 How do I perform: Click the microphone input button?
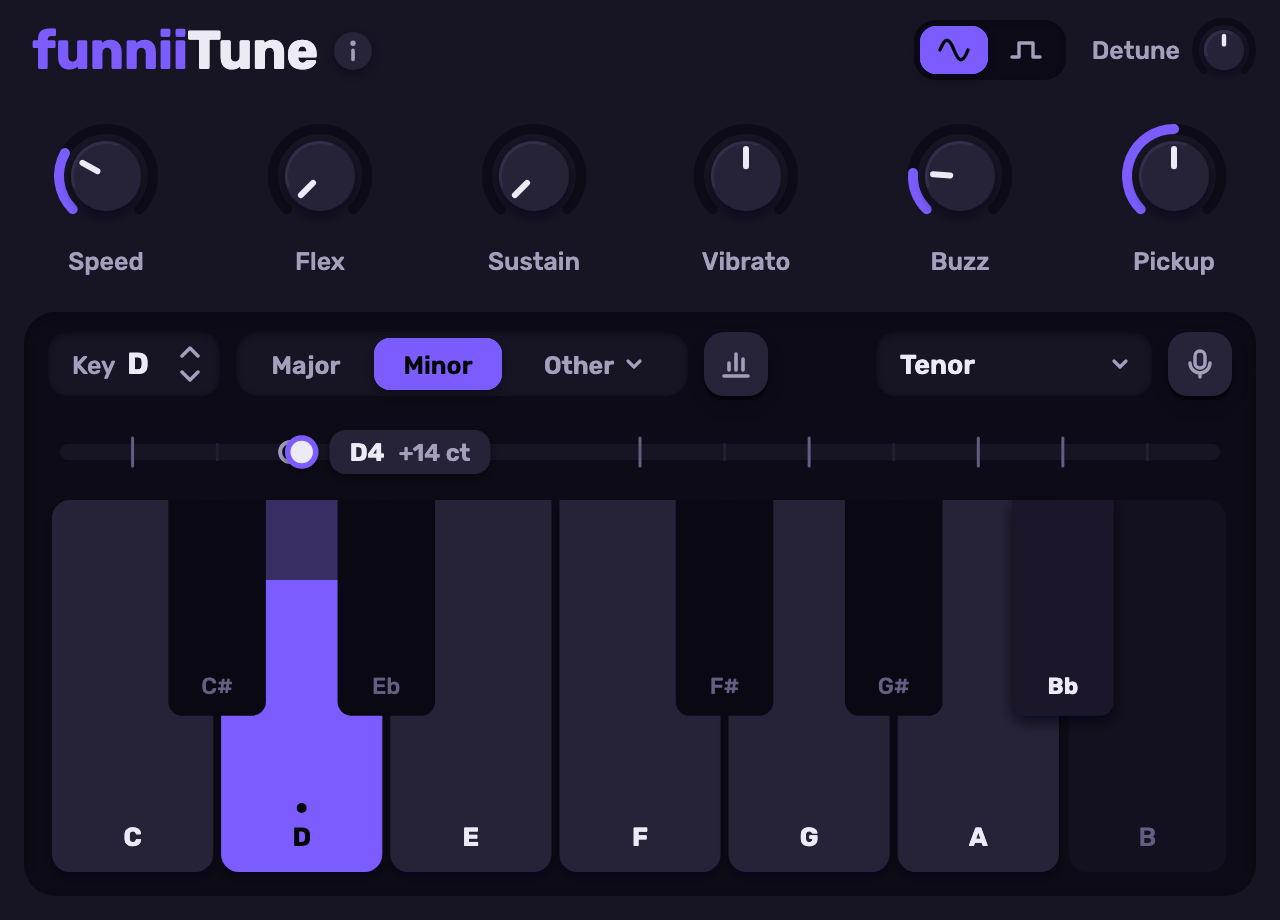click(x=1200, y=364)
